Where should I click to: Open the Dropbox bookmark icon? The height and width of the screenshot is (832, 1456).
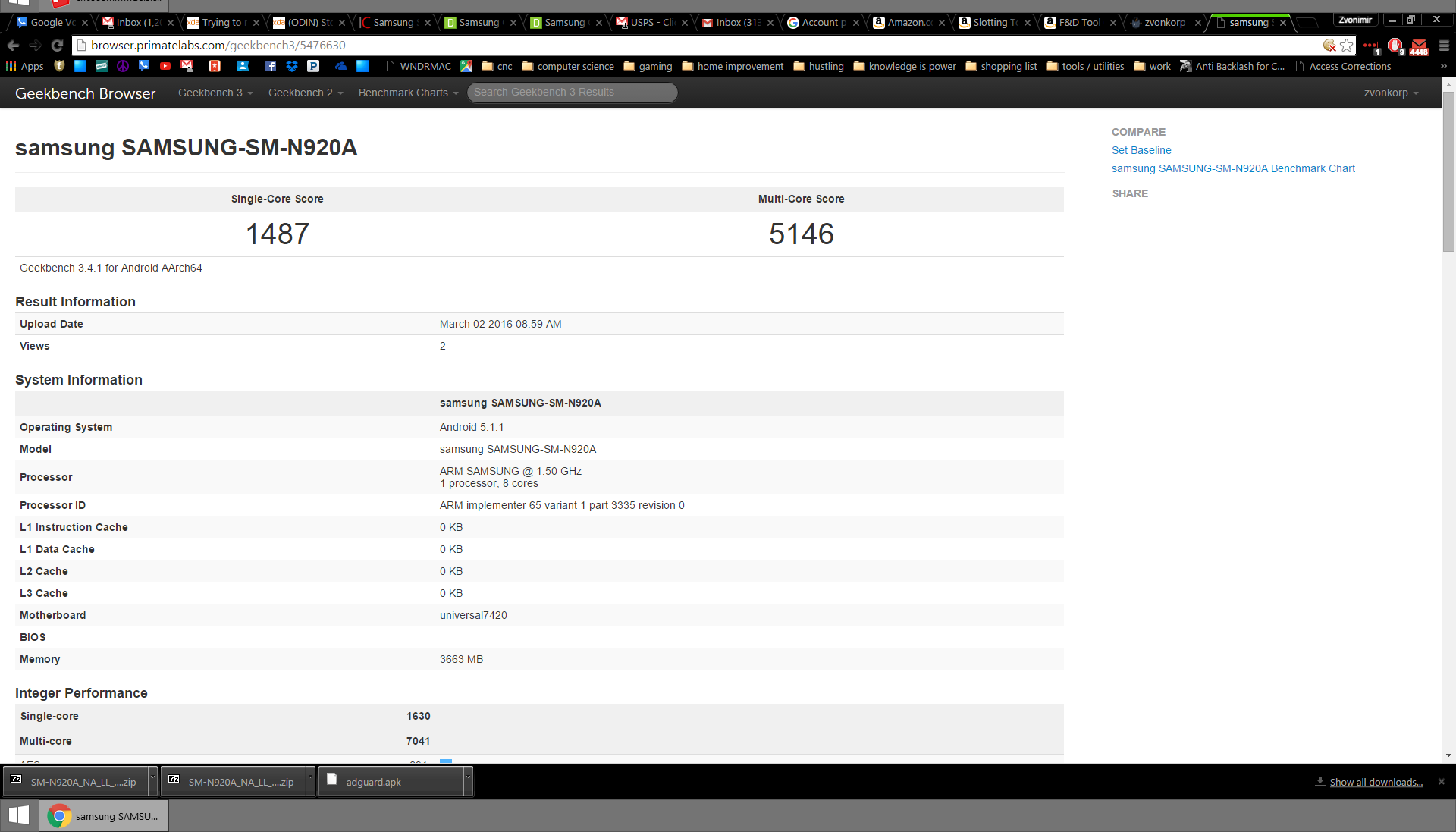tap(292, 67)
